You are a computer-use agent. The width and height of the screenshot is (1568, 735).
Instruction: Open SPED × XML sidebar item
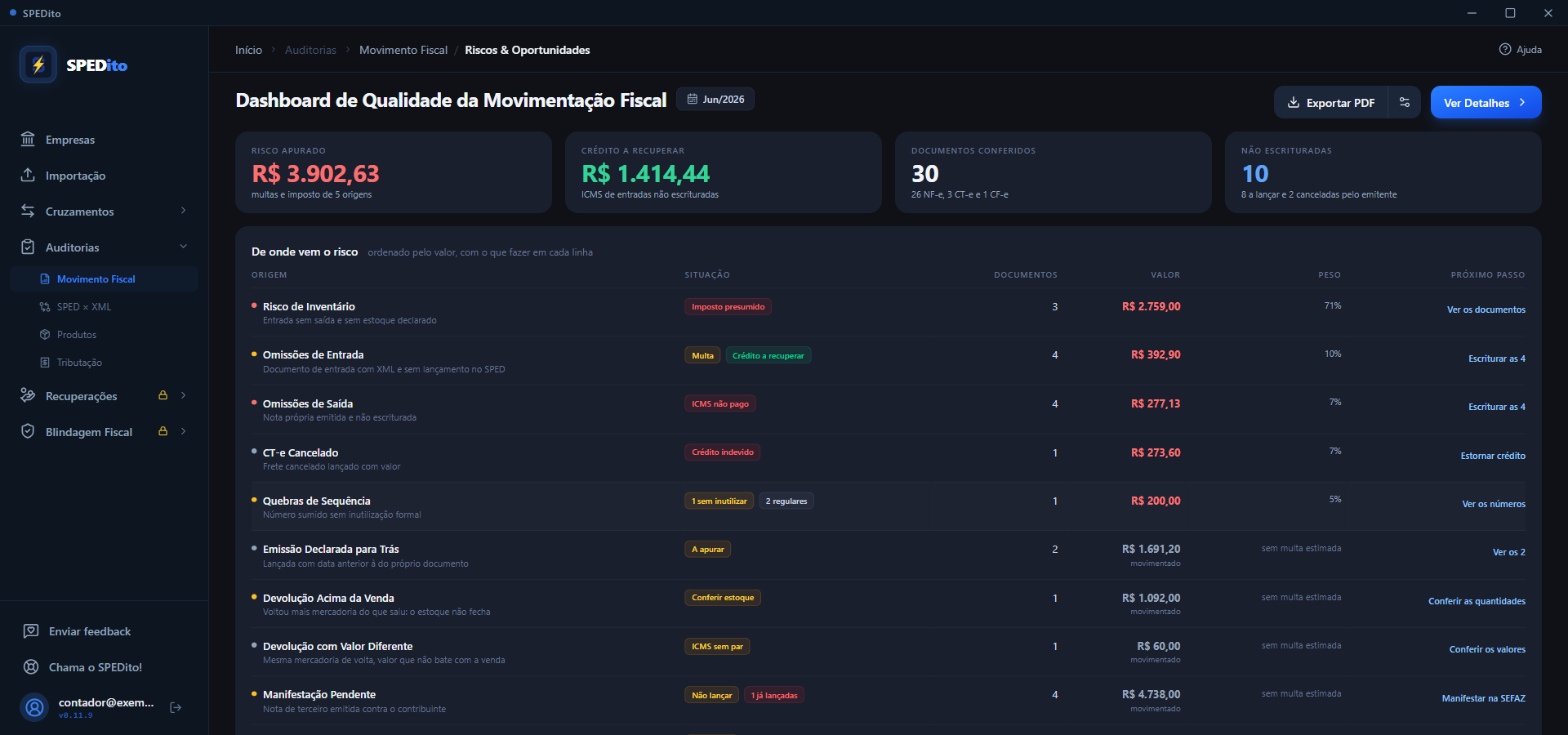(x=105, y=307)
